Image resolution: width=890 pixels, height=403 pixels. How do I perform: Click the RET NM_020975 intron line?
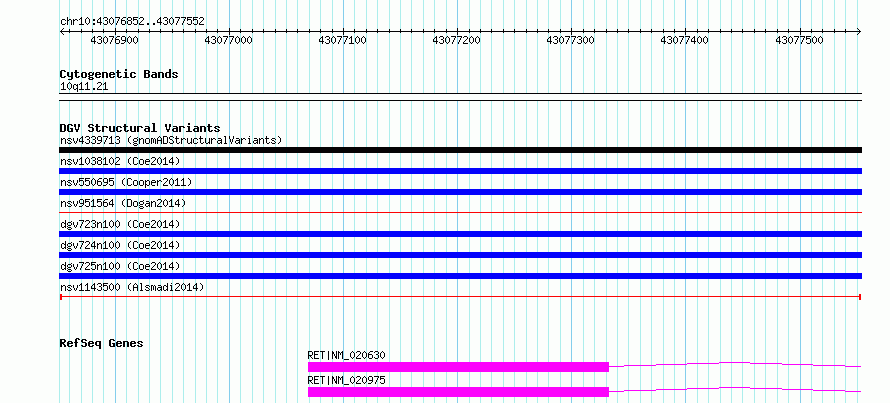click(x=736, y=389)
